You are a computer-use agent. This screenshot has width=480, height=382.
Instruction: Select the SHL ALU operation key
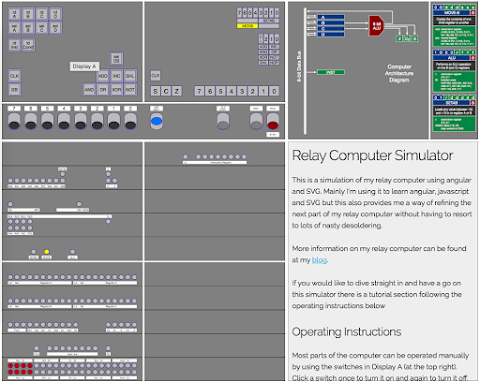[x=130, y=76]
